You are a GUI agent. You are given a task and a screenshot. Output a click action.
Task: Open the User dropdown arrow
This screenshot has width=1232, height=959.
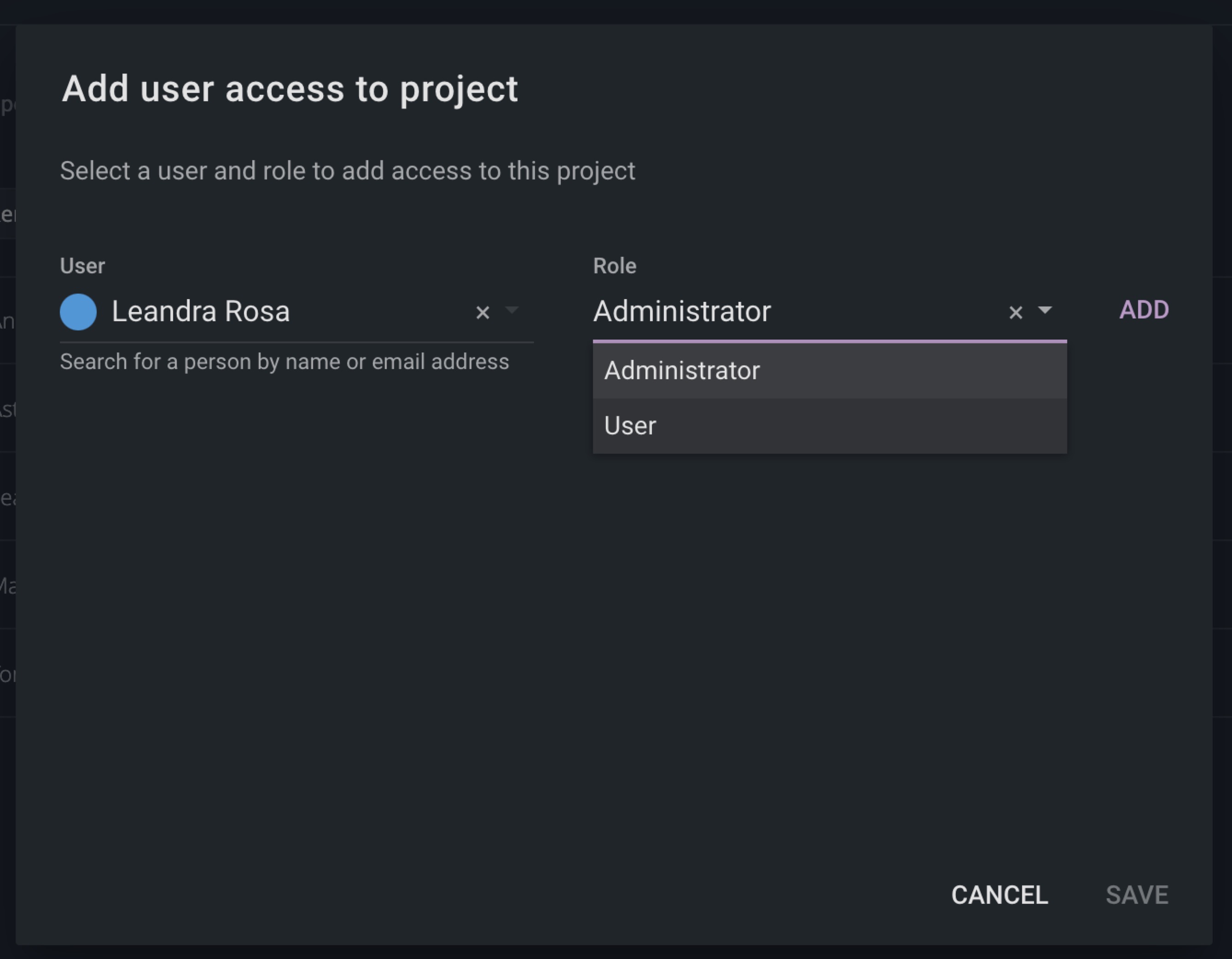tap(512, 310)
